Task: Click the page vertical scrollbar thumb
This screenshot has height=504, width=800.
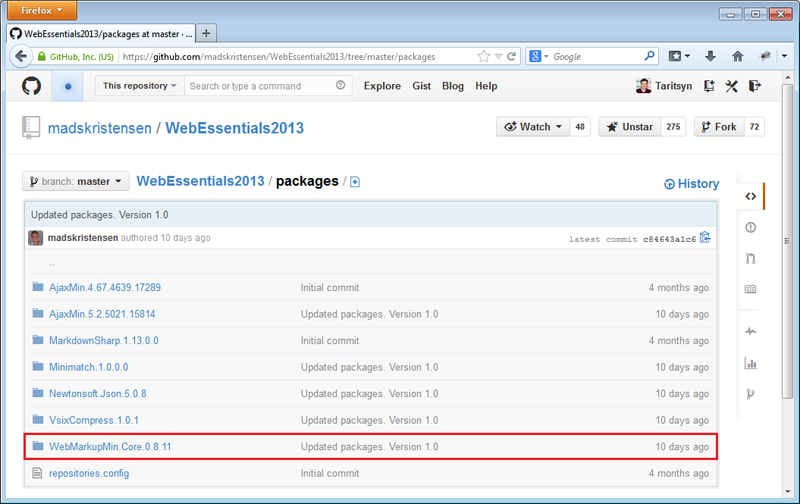Action: [787, 241]
